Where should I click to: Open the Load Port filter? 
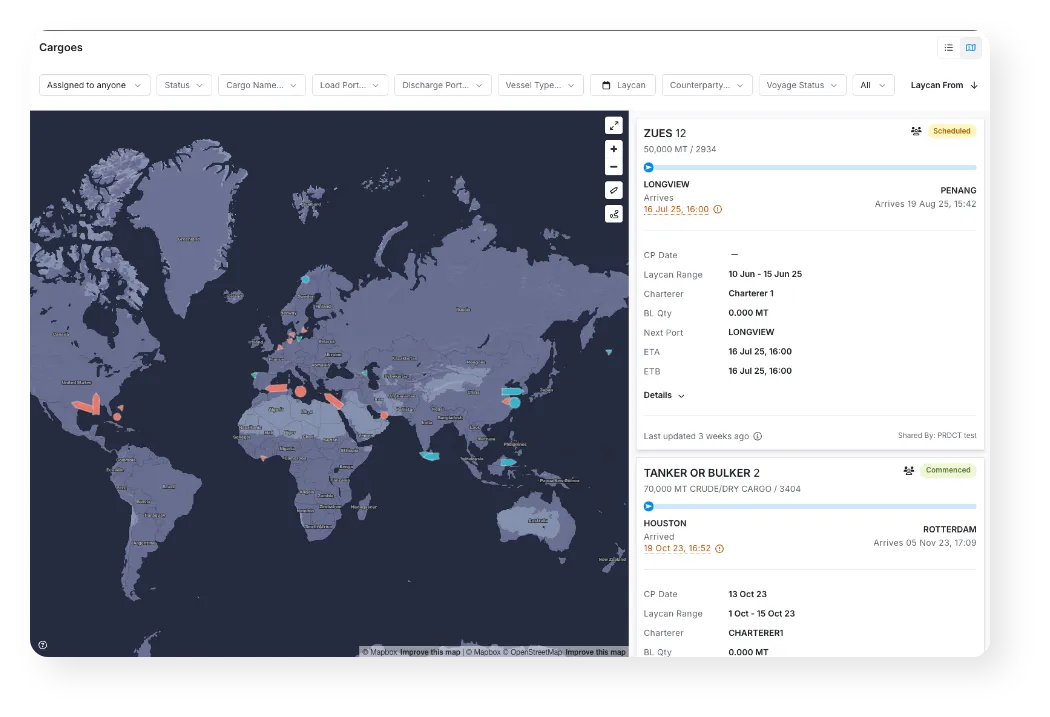point(349,85)
